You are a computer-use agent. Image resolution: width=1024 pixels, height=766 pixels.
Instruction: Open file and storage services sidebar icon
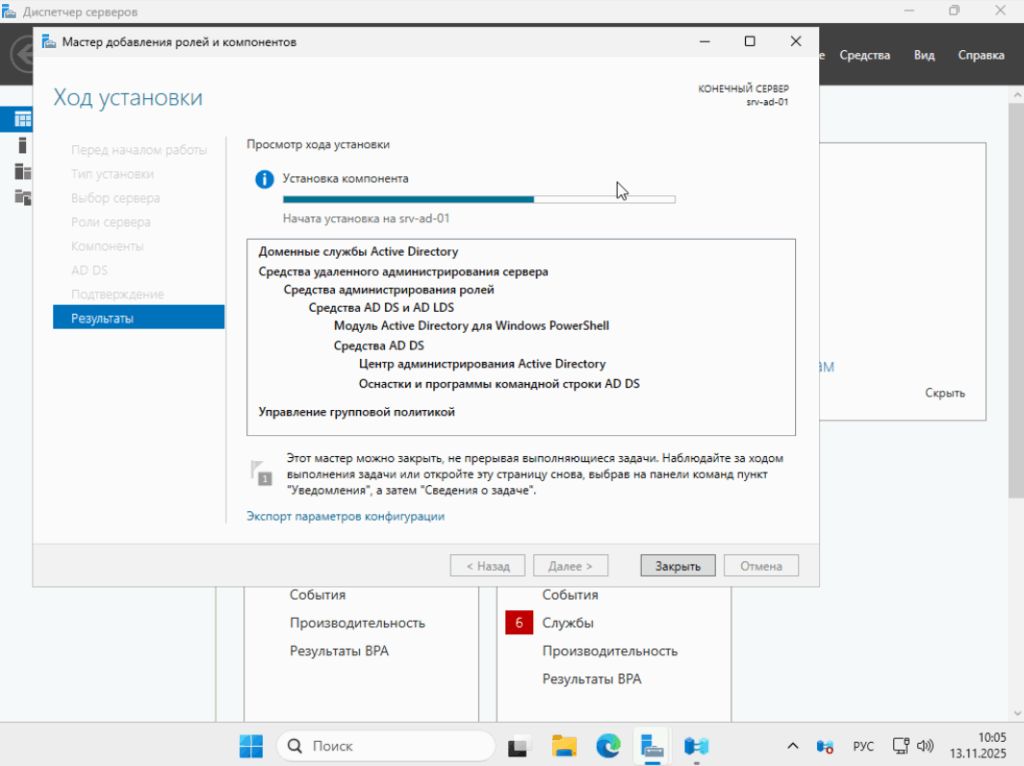[22, 197]
